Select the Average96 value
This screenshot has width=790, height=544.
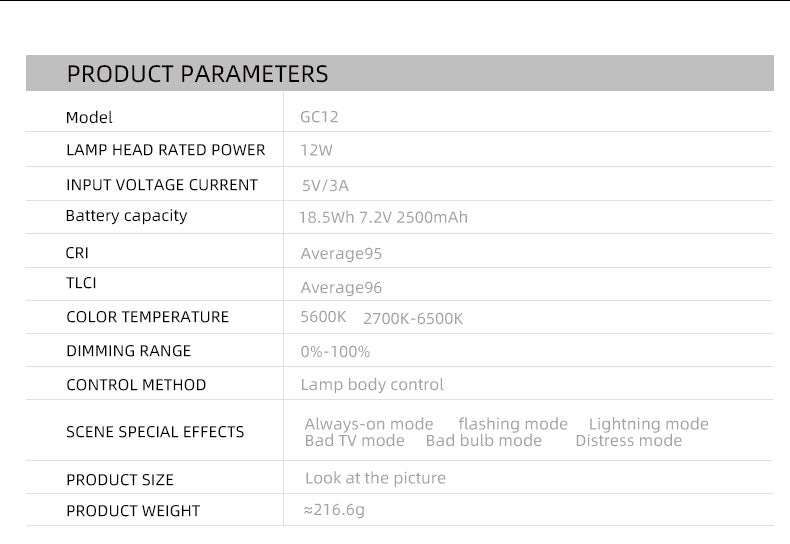coord(341,288)
